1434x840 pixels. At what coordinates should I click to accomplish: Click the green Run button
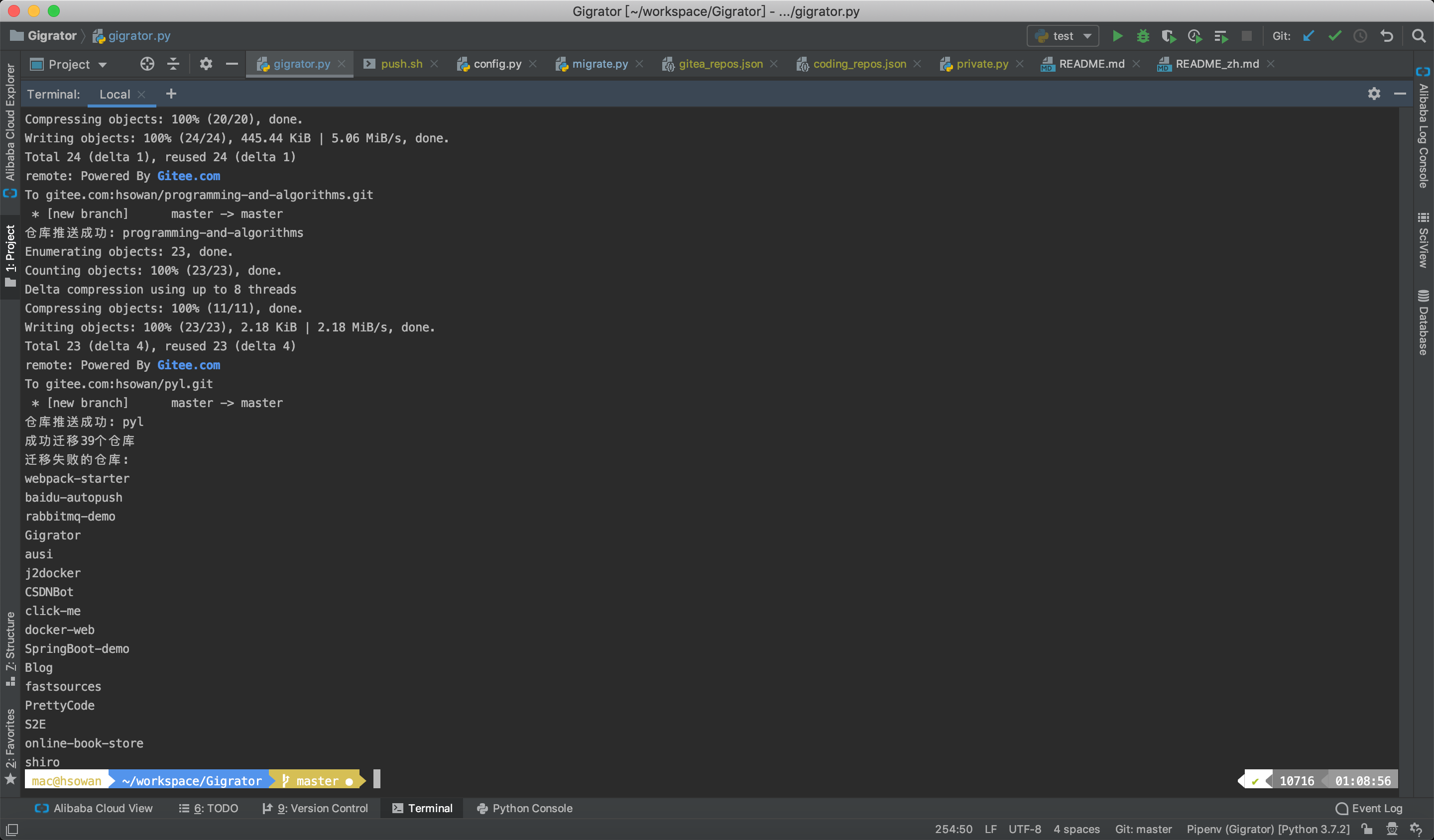pyautogui.click(x=1117, y=36)
